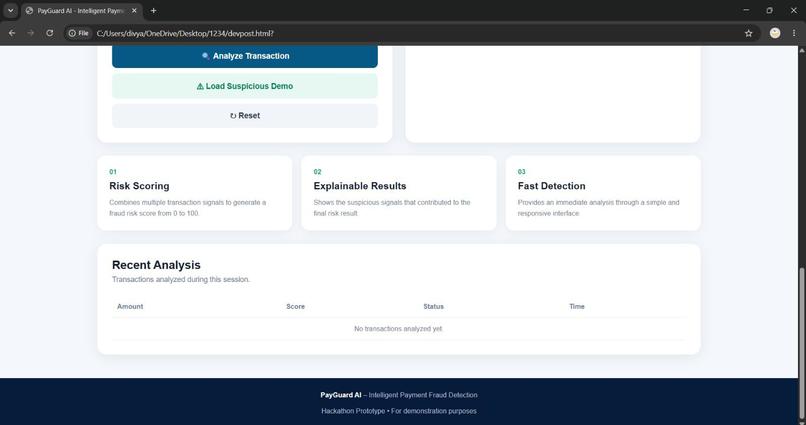Restore down the browser window
Screen dimensions: 806x425
(769, 10)
